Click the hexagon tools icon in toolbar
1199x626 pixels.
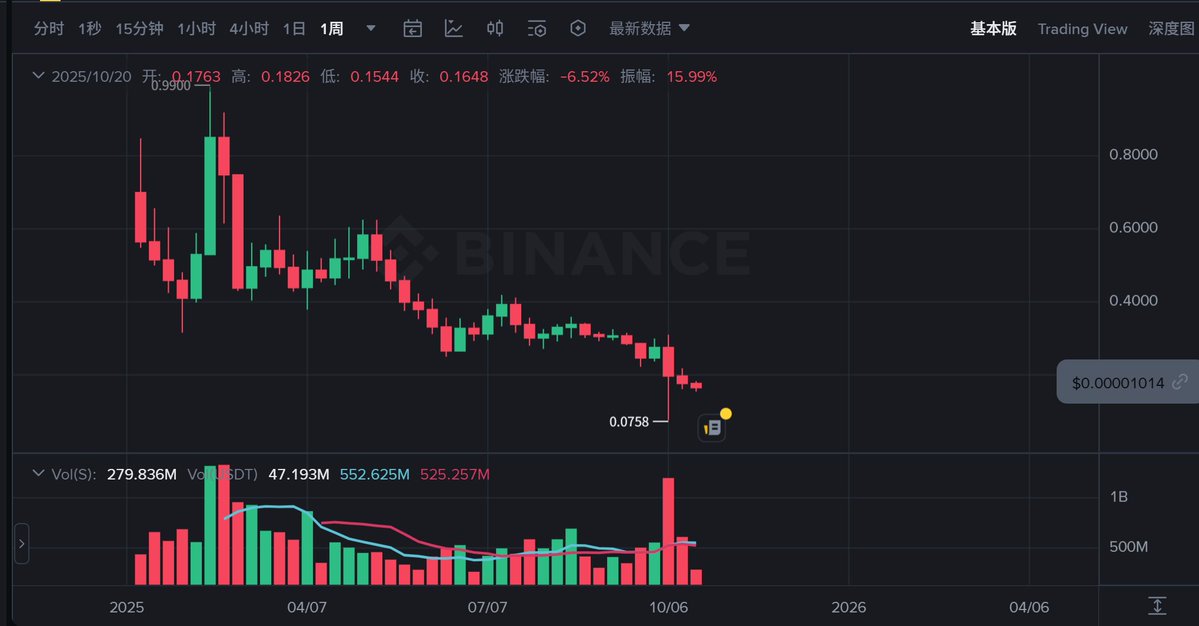578,29
